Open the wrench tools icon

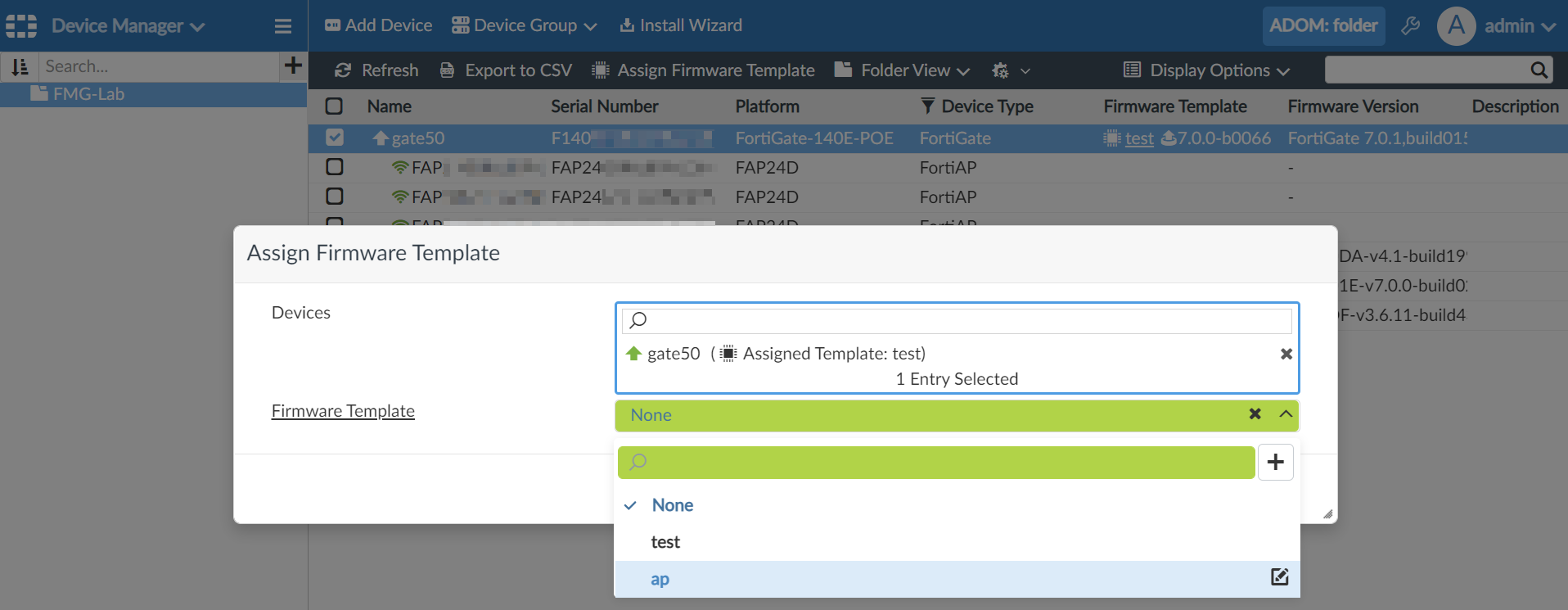tap(1410, 25)
